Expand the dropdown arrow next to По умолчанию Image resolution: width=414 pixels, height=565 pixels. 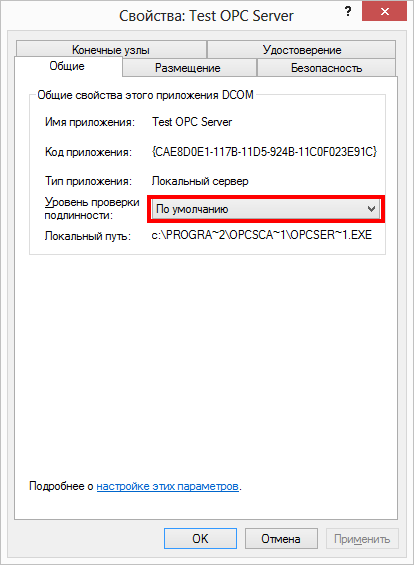pos(371,209)
